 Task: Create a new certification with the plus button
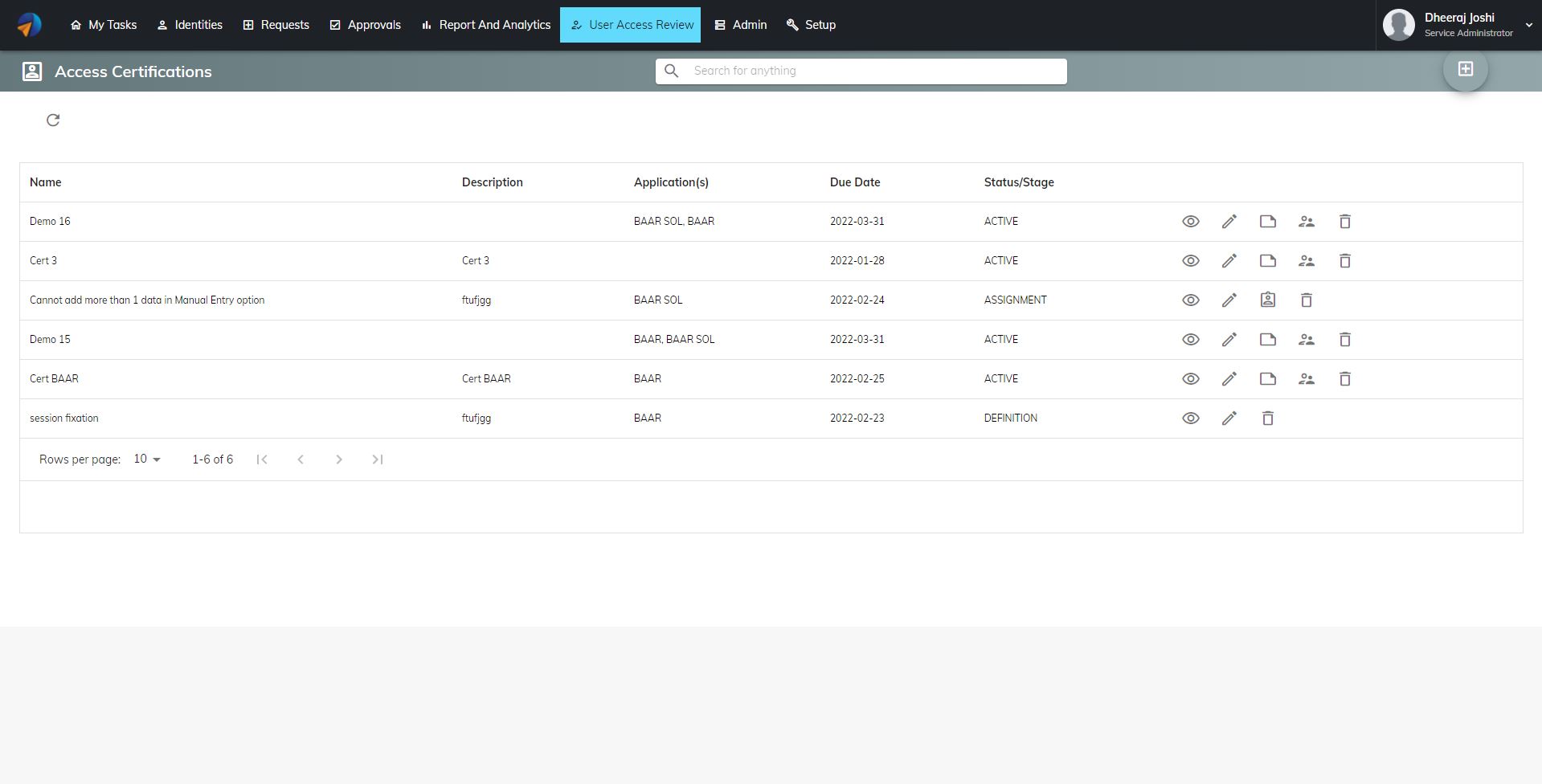[1465, 68]
